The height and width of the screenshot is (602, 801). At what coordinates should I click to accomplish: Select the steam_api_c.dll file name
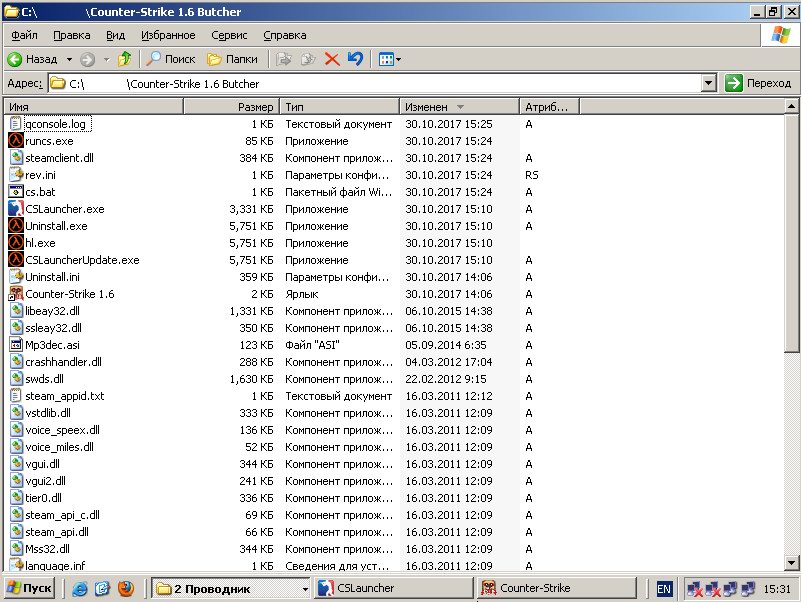coord(62,515)
